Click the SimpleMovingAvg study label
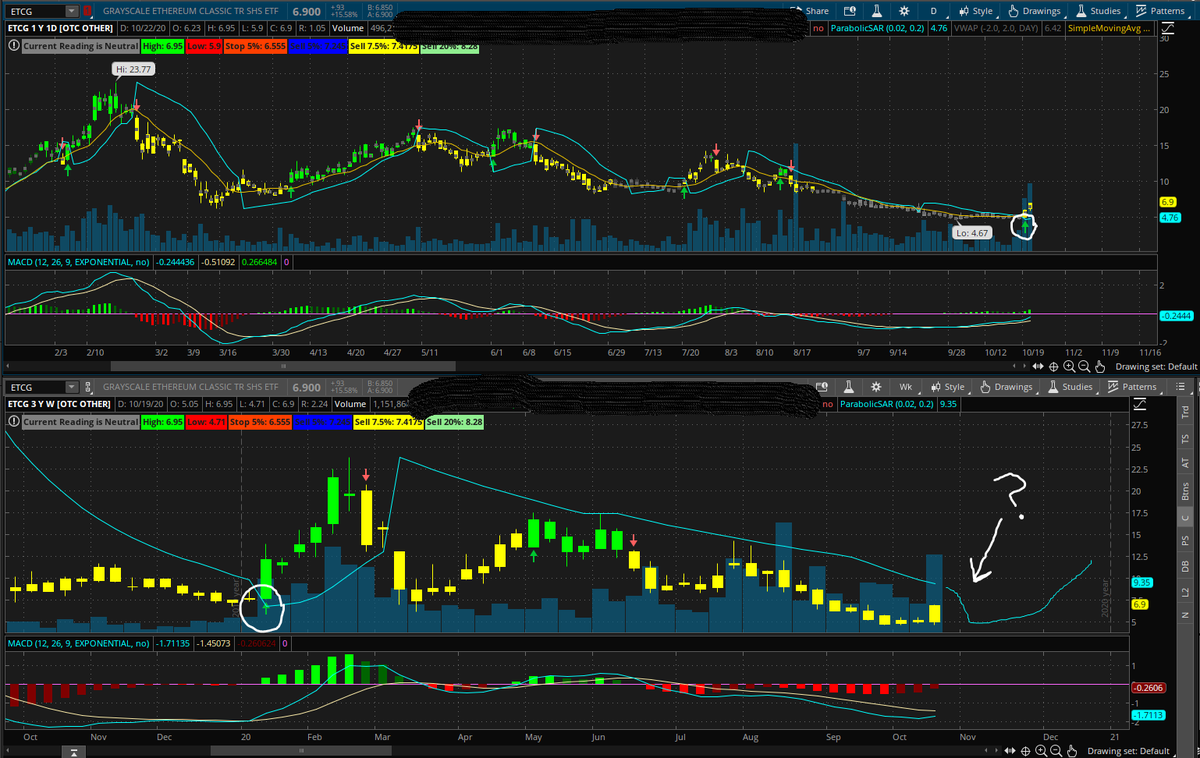This screenshot has width=1200, height=758. point(1110,28)
